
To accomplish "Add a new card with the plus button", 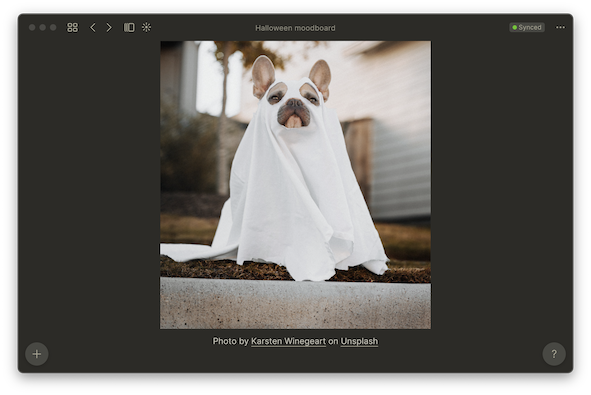I will pyautogui.click(x=37, y=354).
